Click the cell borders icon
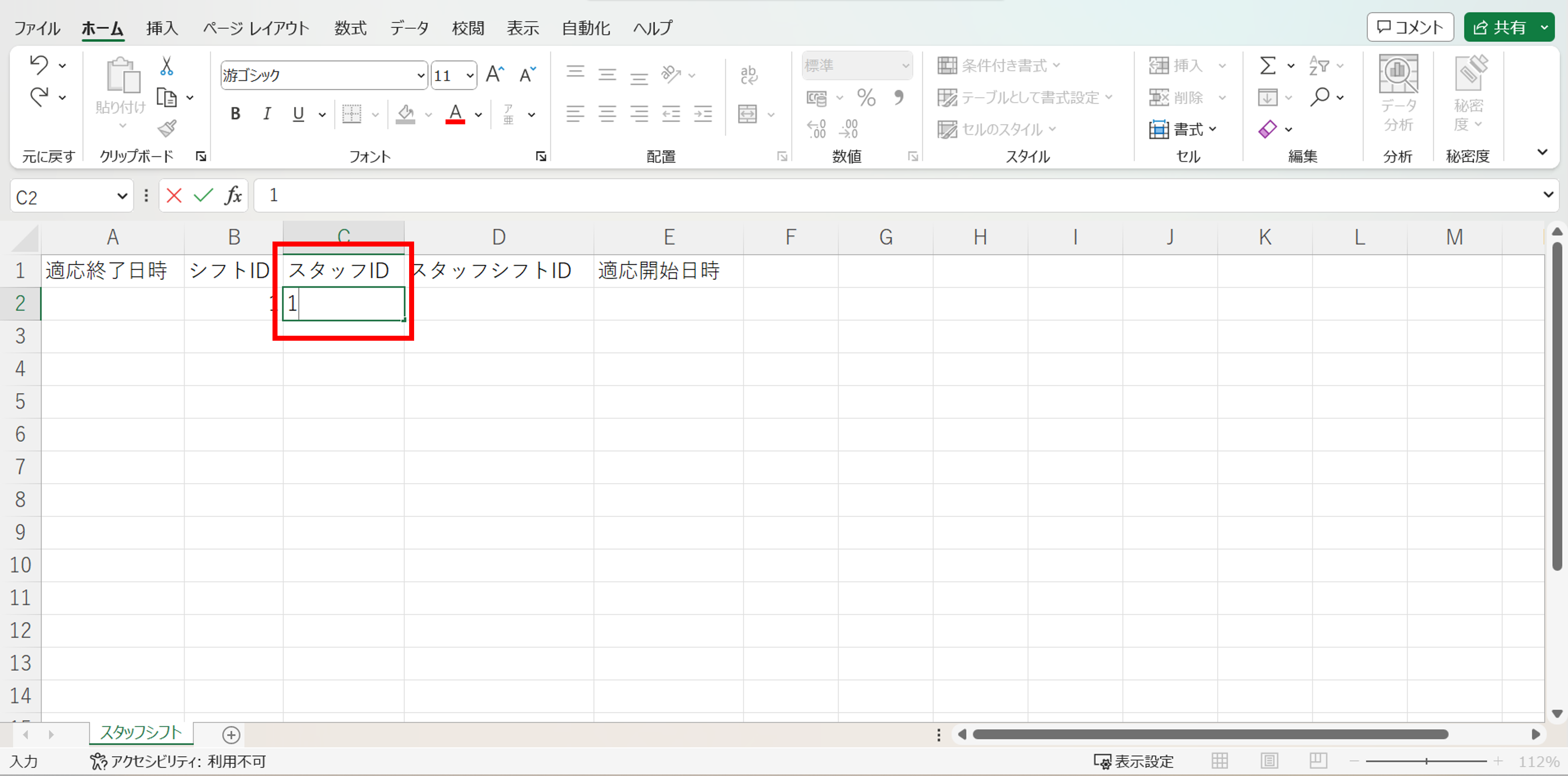This screenshot has height=776, width=1568. pyautogui.click(x=352, y=114)
